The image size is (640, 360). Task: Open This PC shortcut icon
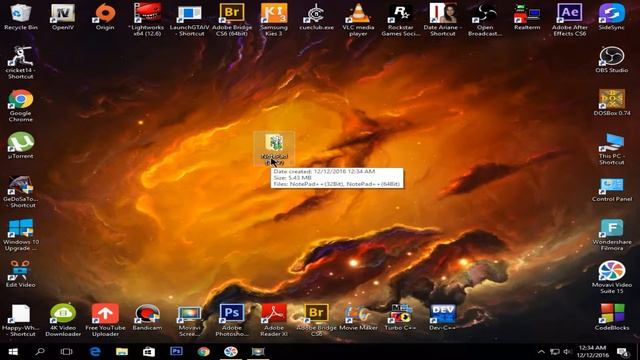pos(611,149)
